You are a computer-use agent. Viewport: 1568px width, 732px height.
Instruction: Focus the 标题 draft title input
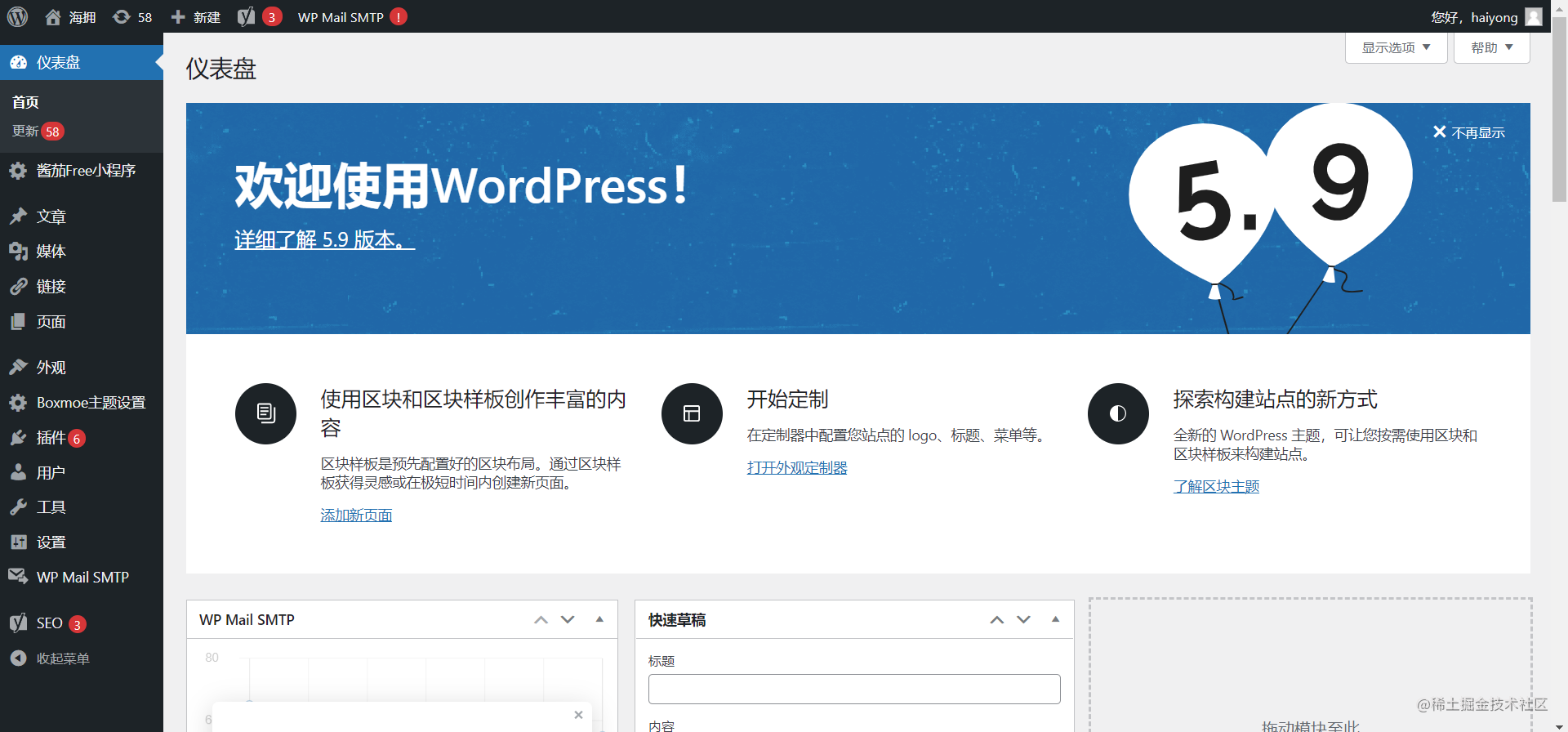point(854,689)
